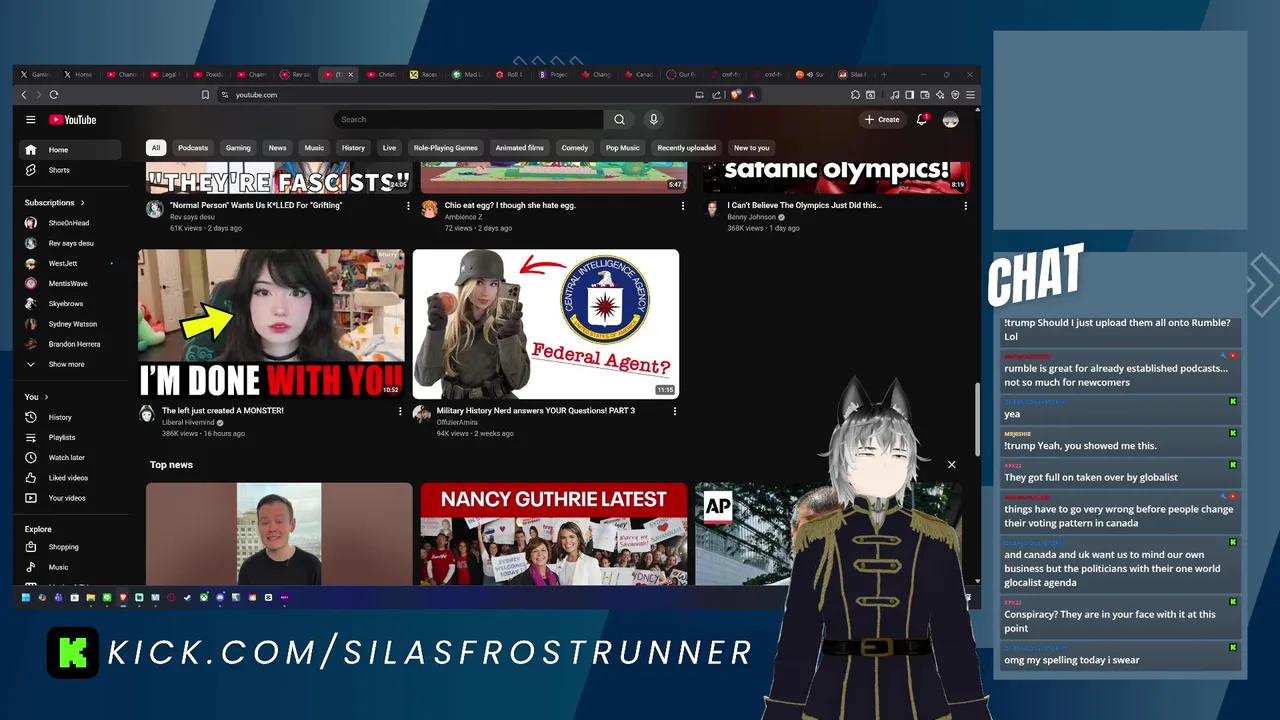Go to Home in the YouTube sidebar

[70, 150]
